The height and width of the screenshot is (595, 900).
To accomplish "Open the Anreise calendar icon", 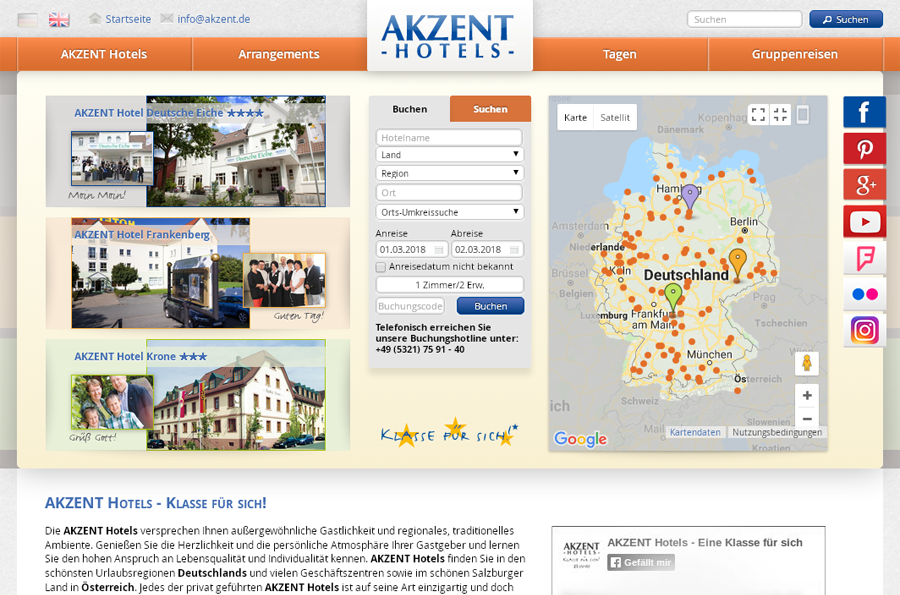I will (x=439, y=250).
